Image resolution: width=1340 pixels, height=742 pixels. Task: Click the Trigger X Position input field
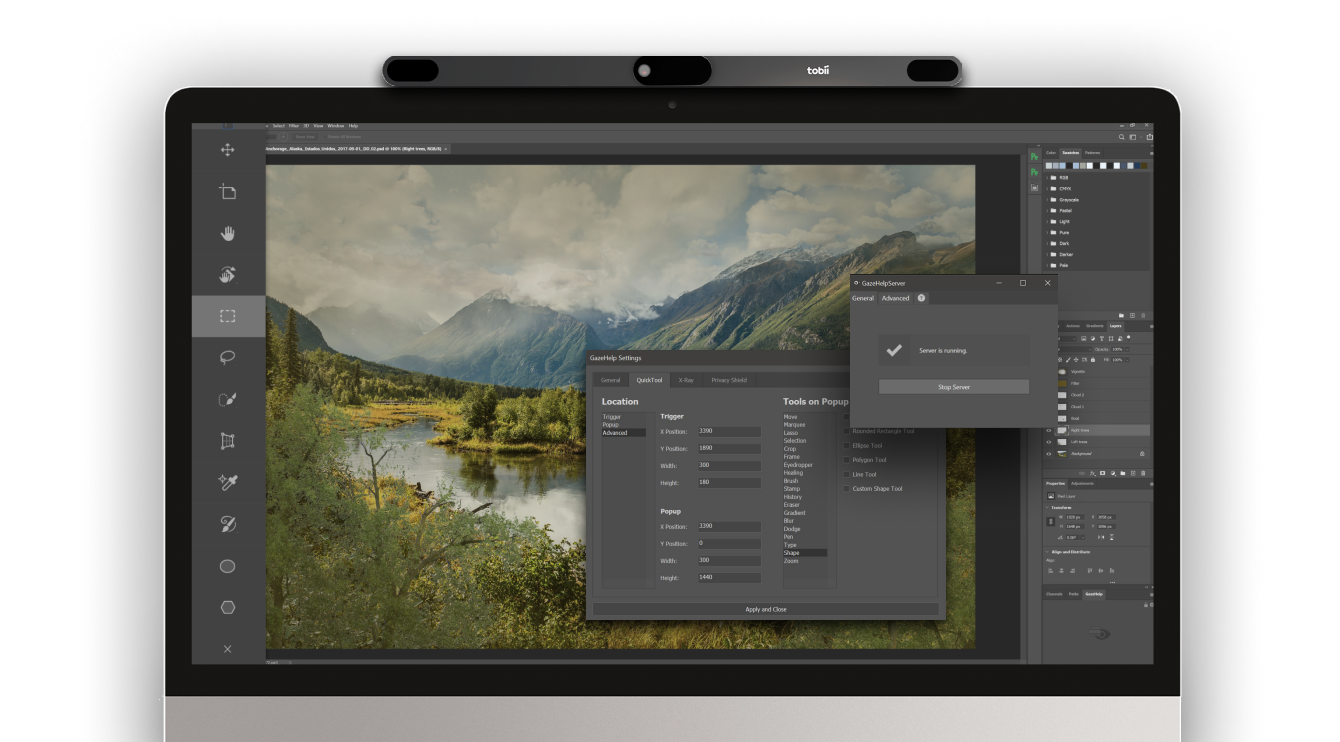tap(729, 432)
